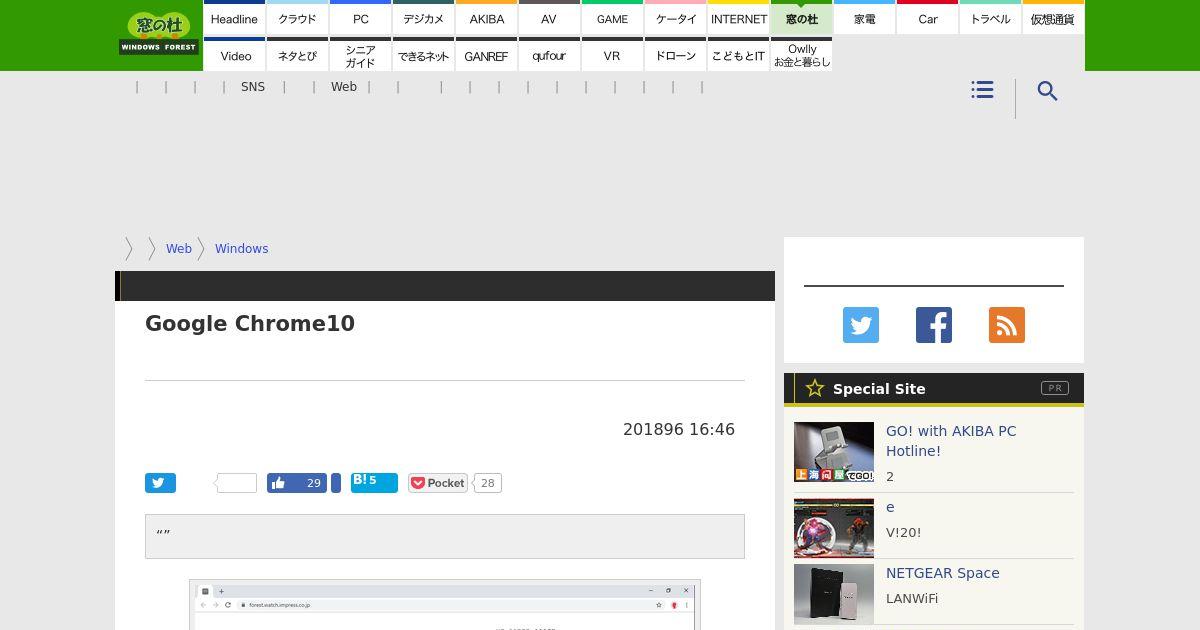Open the Headline network tab
Screen dimensions: 1200x630
[234, 18]
